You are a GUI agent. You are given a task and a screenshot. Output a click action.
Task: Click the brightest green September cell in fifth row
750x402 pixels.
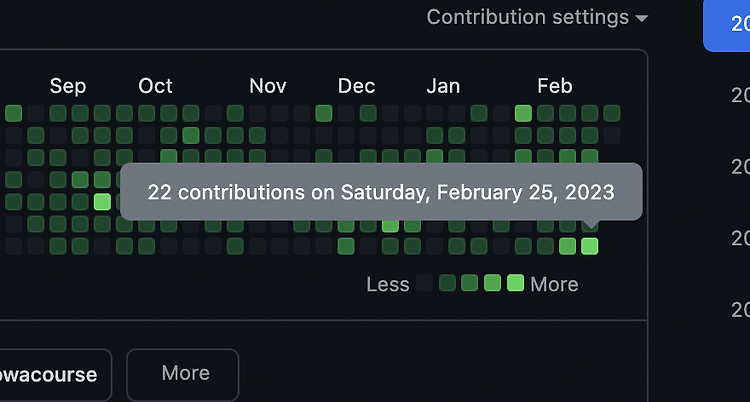point(102,201)
